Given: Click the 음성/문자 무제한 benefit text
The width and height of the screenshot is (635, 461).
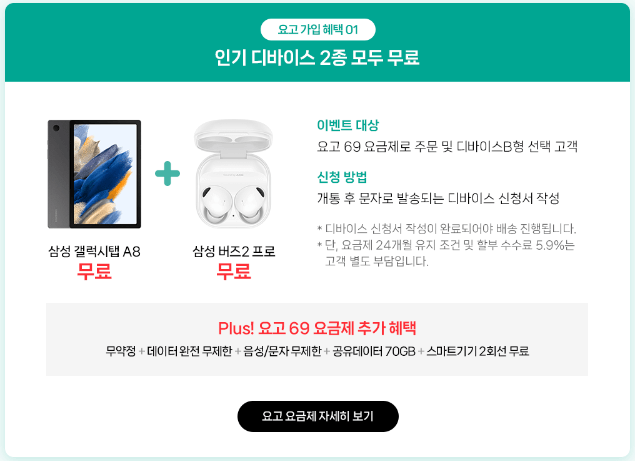Looking at the screenshot, I should (x=282, y=351).
